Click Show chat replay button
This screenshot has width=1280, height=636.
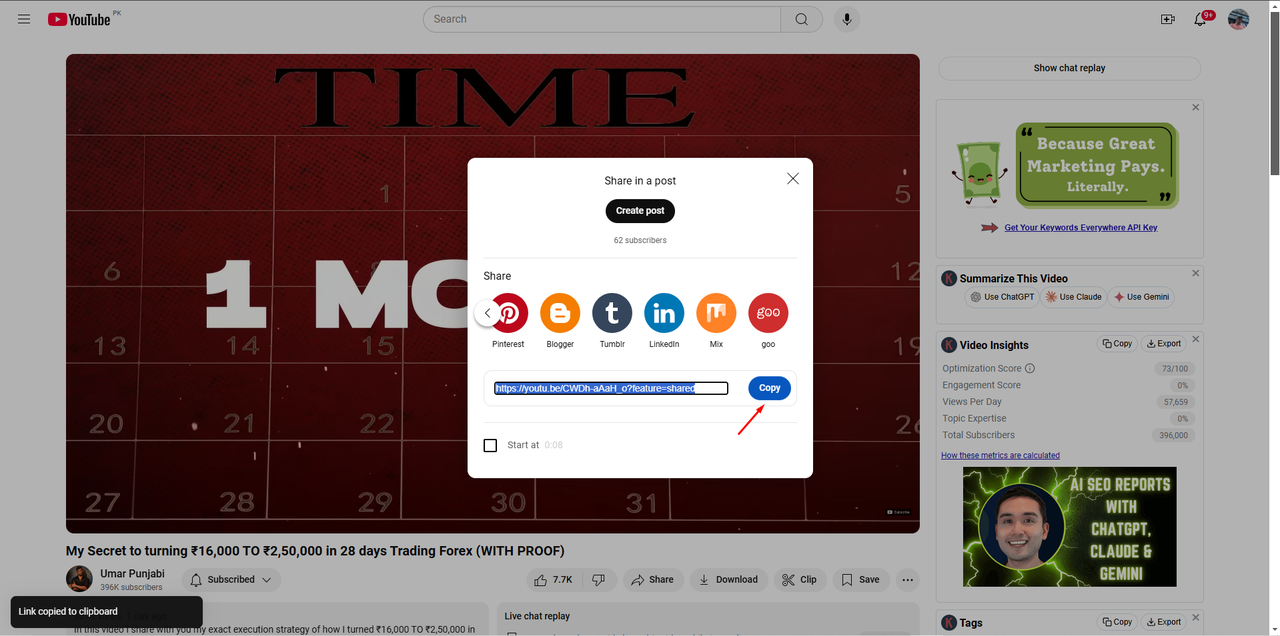point(1069,68)
